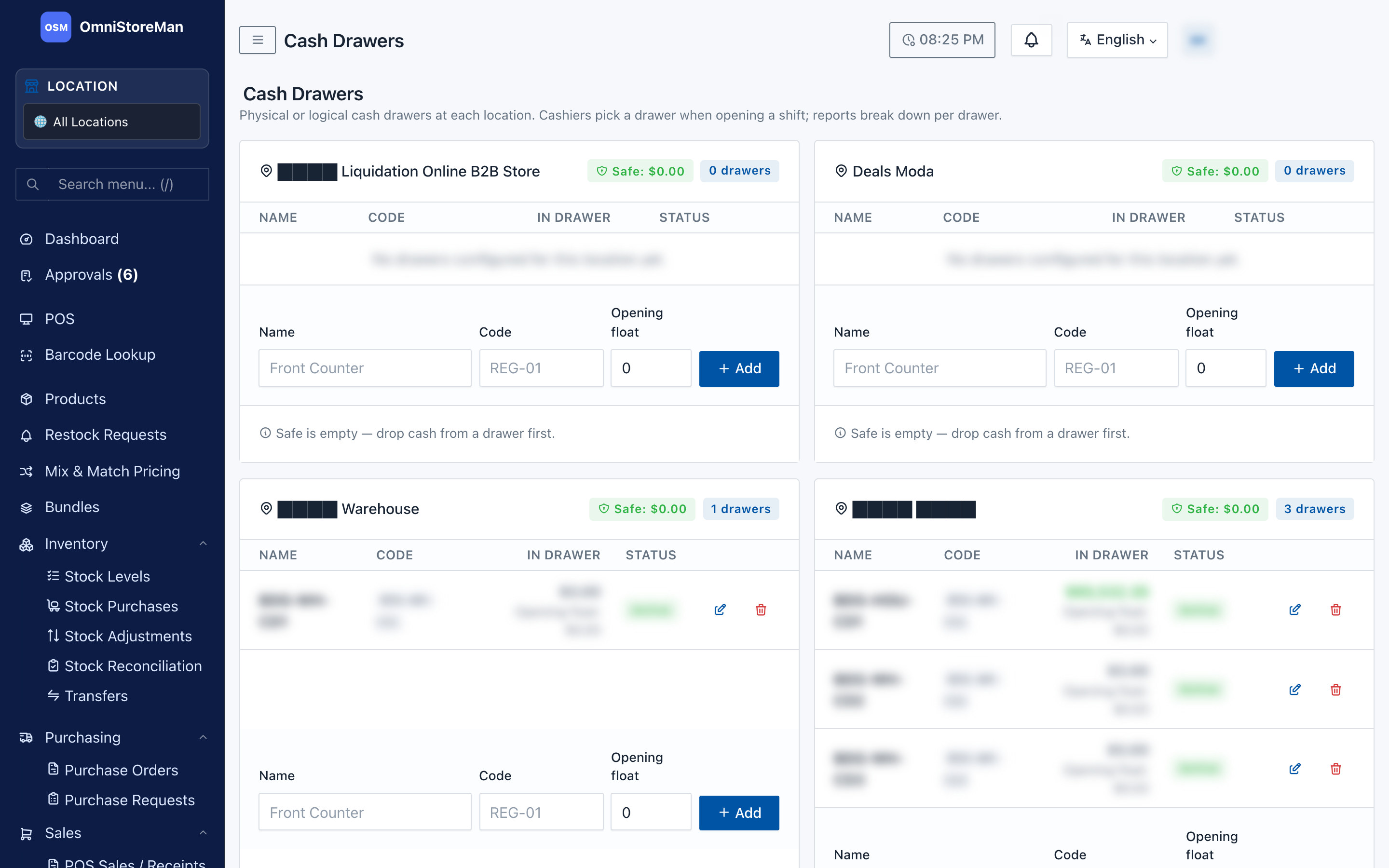Add drawer to Liquidation Online B2B Store
The height and width of the screenshot is (868, 1389).
(739, 368)
